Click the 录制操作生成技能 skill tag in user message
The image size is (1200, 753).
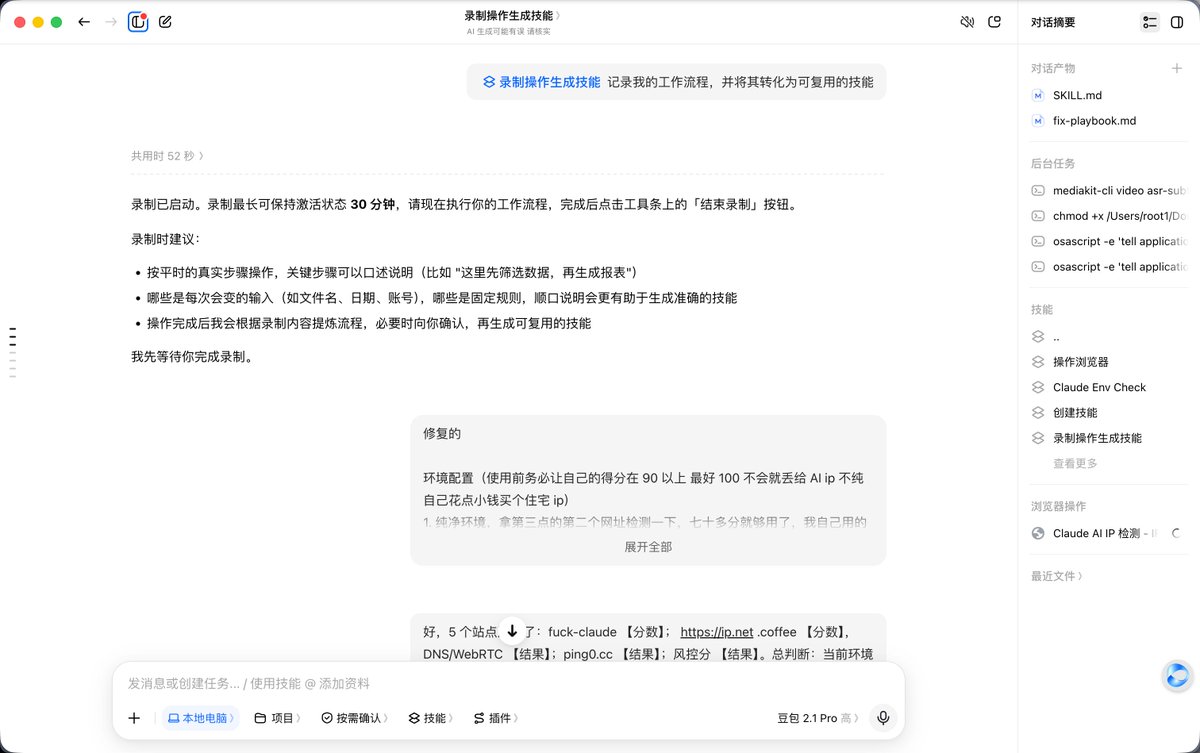541,82
